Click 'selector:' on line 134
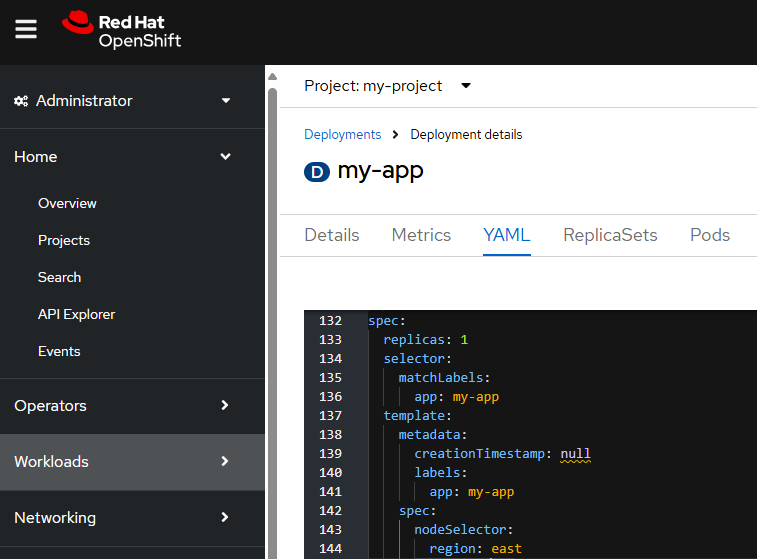The width and height of the screenshot is (757, 559). point(417,359)
